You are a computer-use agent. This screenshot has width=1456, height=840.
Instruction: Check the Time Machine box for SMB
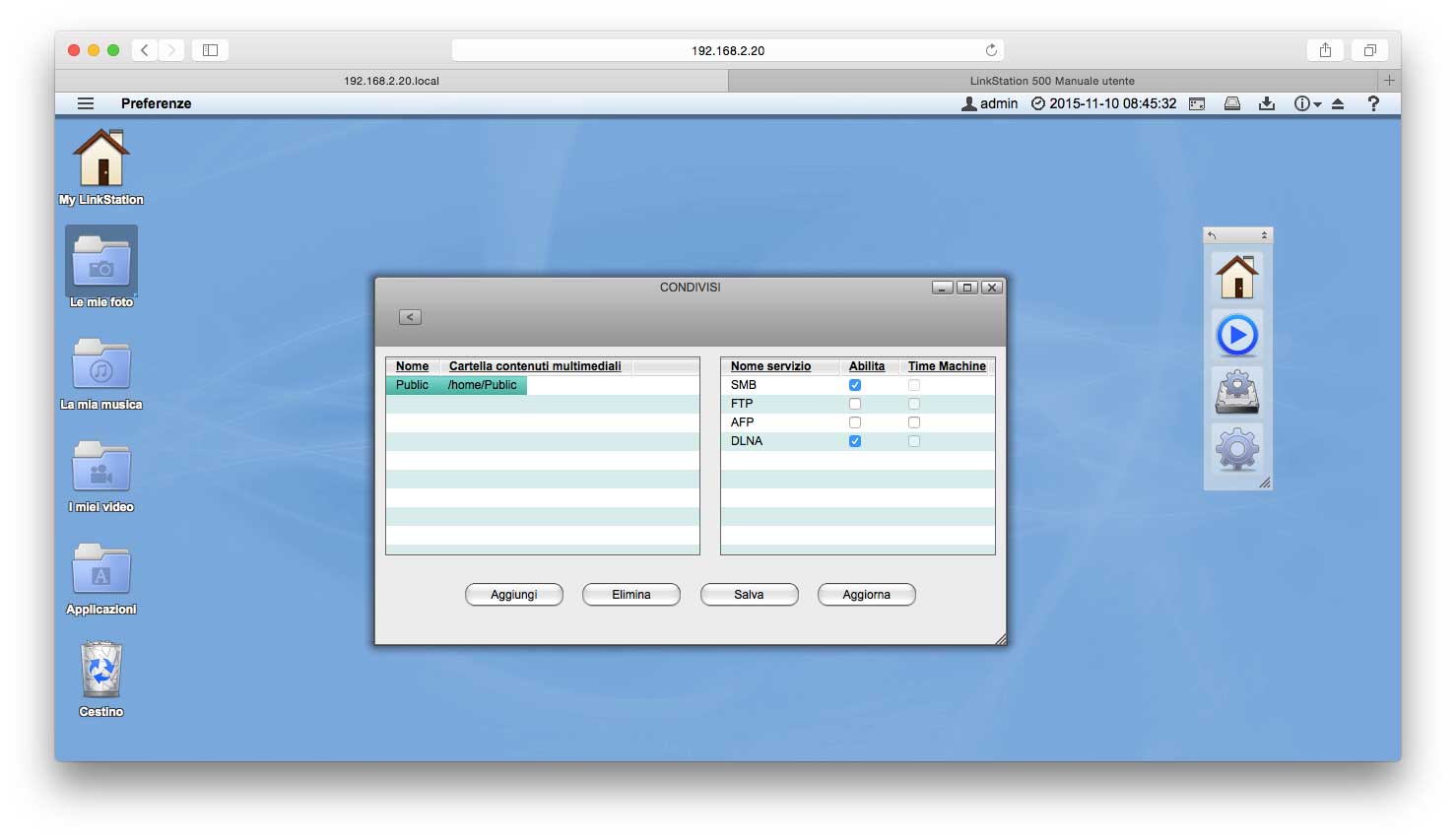[914, 385]
